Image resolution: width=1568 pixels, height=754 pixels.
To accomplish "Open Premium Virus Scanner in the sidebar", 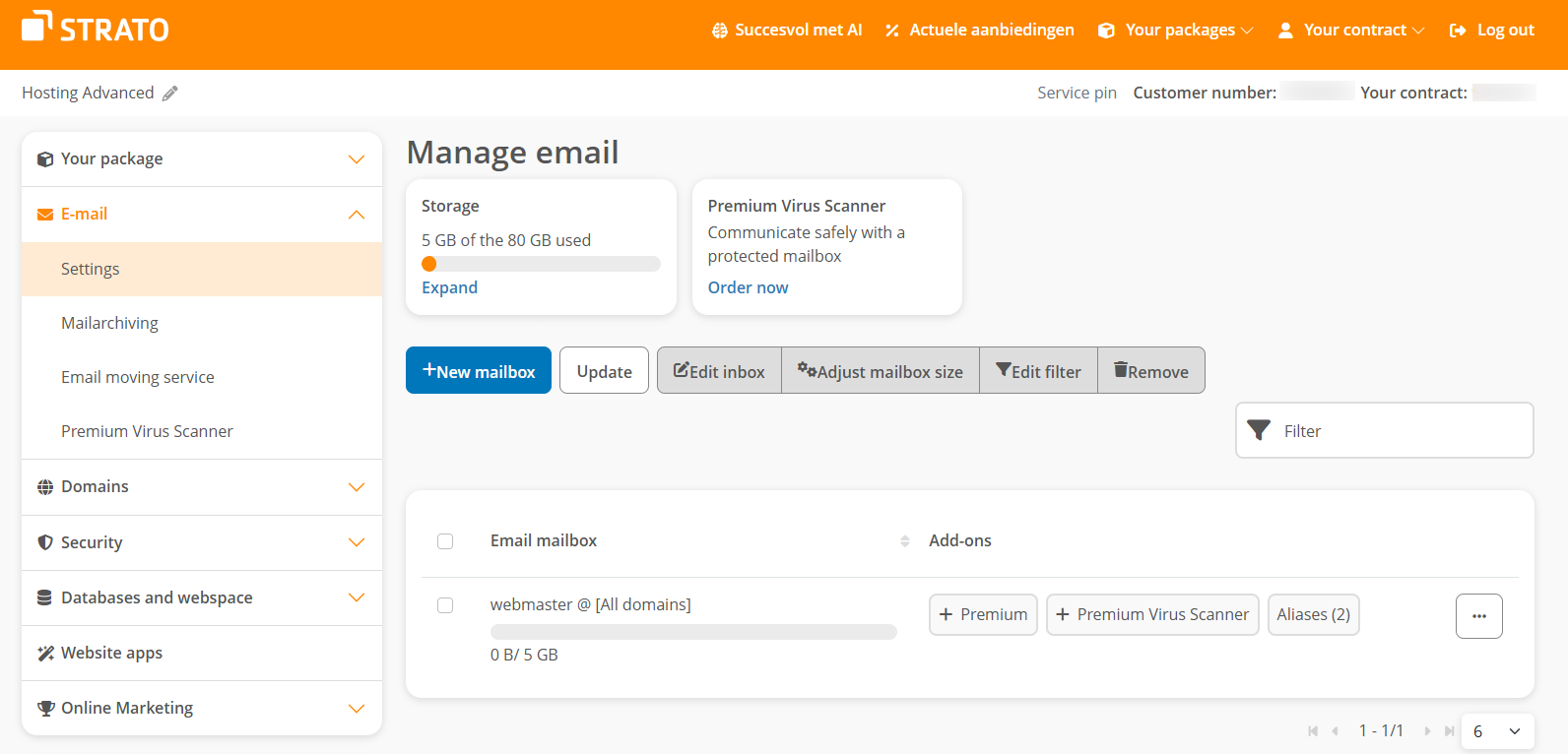I will [202, 431].
